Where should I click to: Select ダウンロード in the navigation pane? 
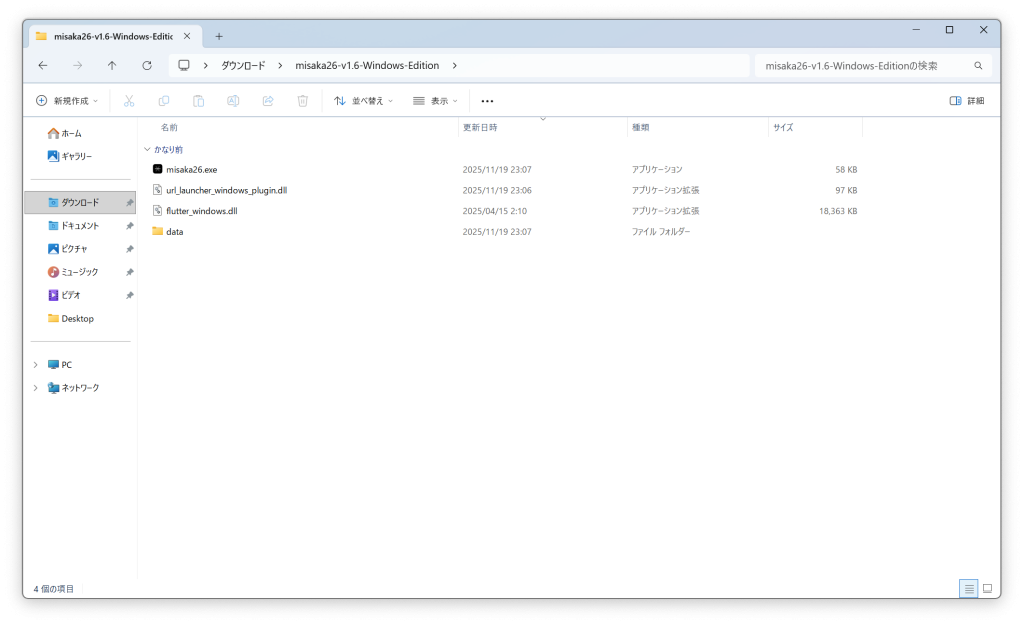80,203
